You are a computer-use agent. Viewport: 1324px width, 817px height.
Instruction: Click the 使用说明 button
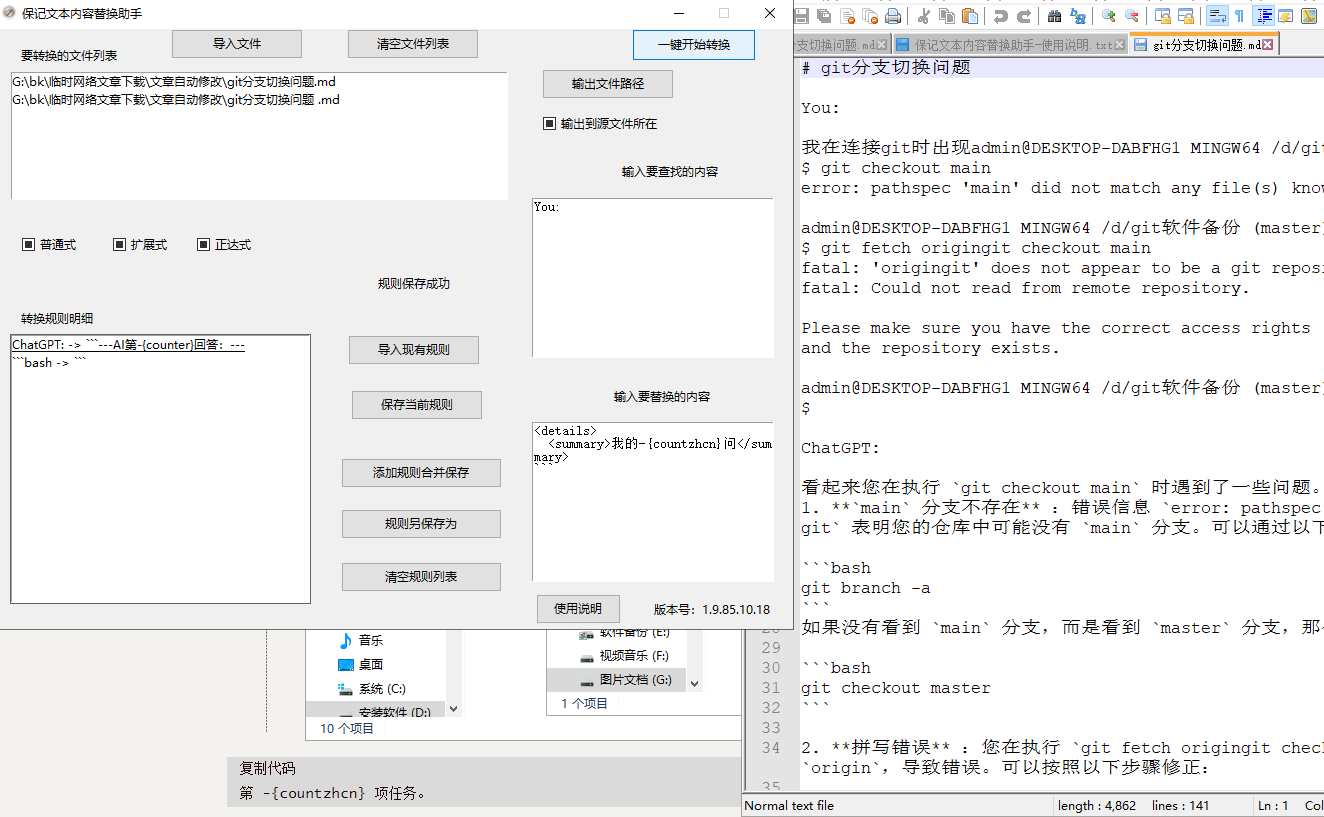point(578,609)
